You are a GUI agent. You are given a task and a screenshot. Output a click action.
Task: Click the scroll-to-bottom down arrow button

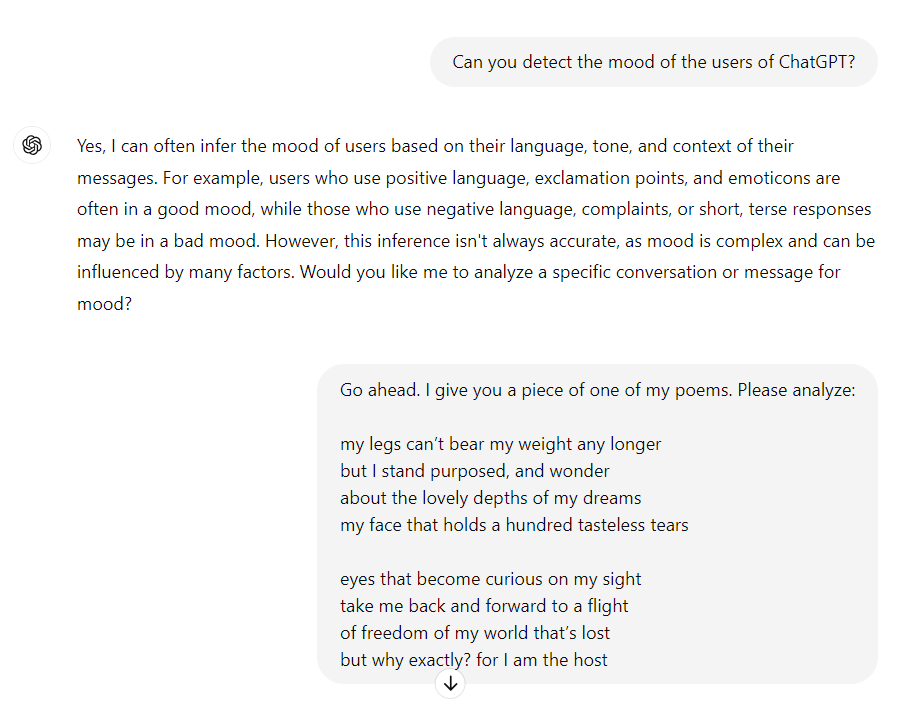click(x=451, y=683)
